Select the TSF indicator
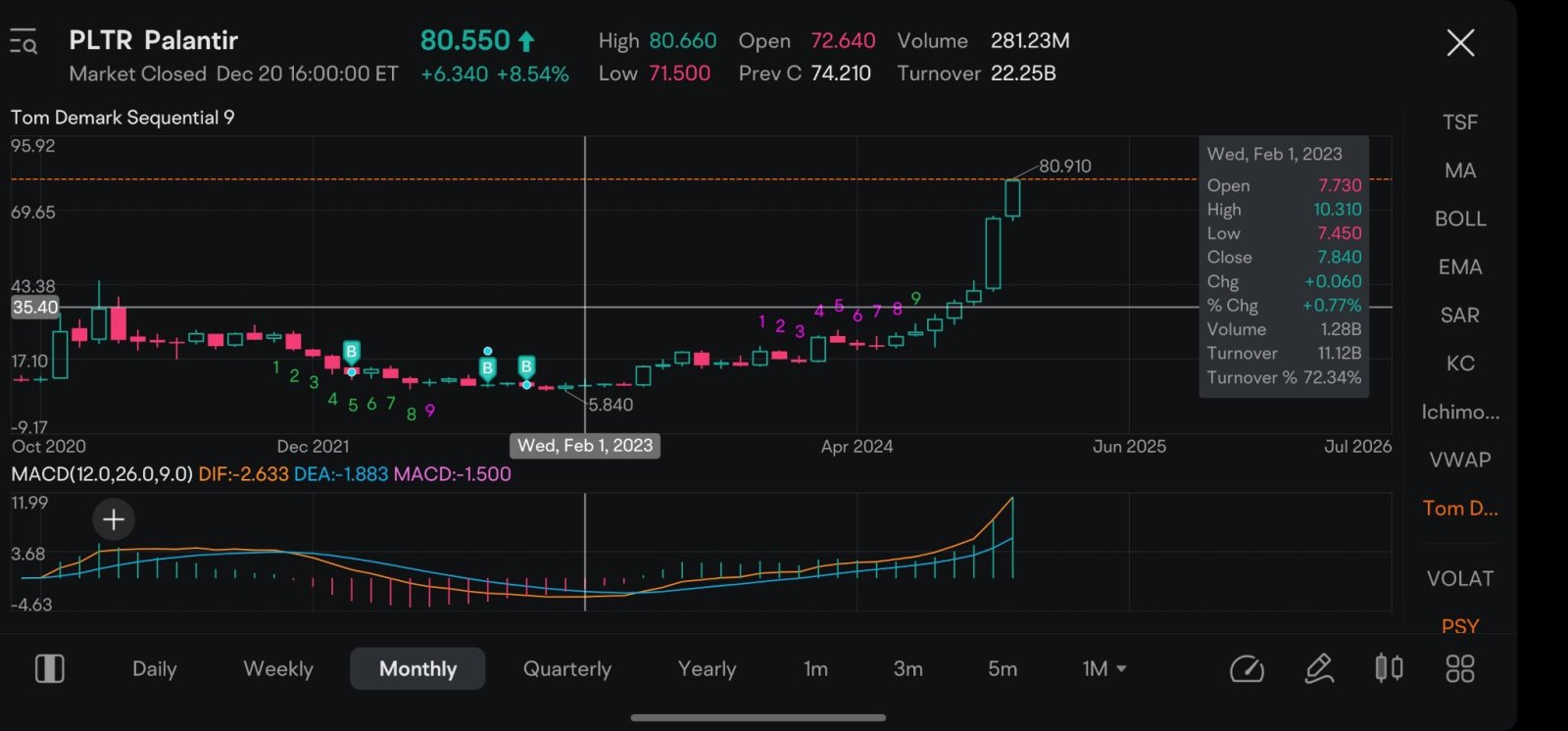Screen dimensions: 1568x731 1459,122
